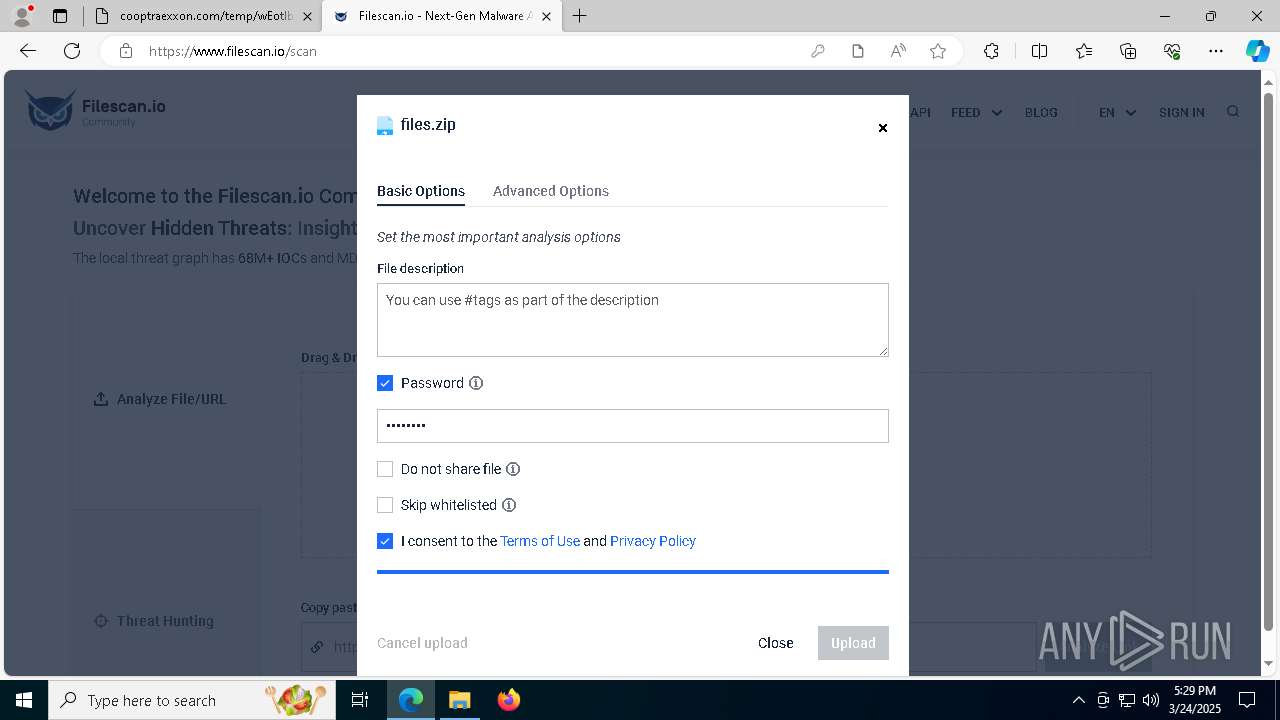Open Task View on the taskbar
Viewport: 1280px width, 720px height.
[360, 700]
